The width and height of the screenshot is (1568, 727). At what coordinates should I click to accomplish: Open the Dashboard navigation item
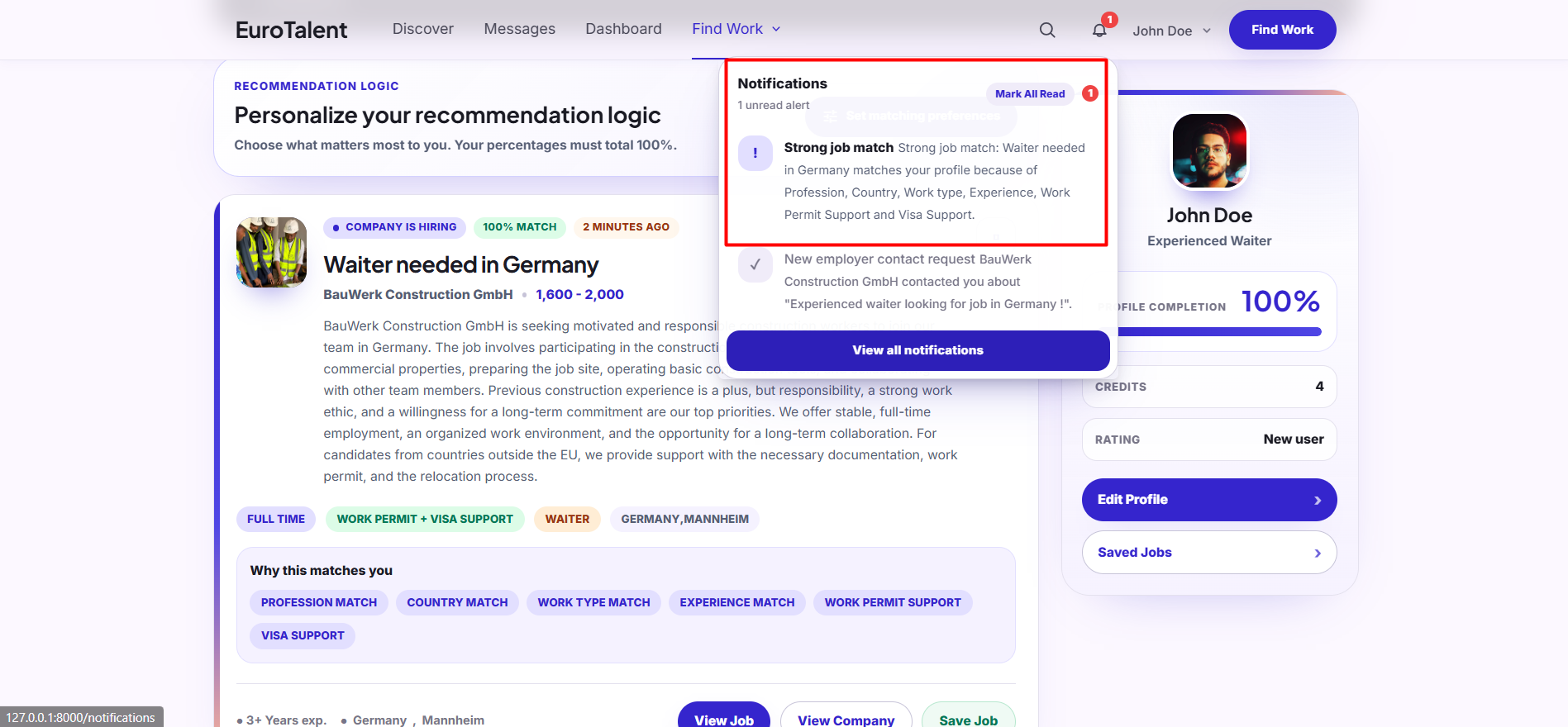[x=624, y=29]
